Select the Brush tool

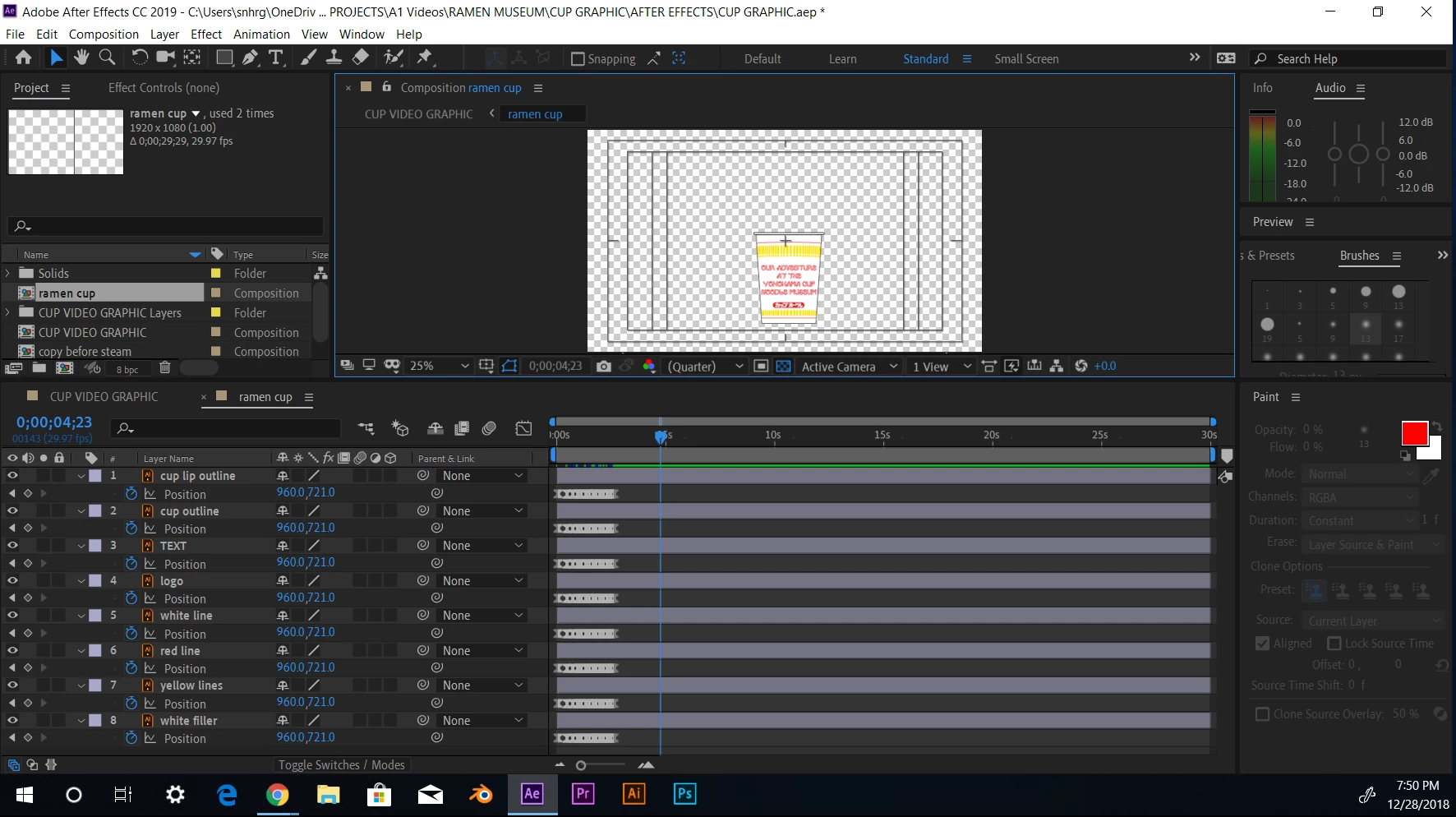(308, 58)
